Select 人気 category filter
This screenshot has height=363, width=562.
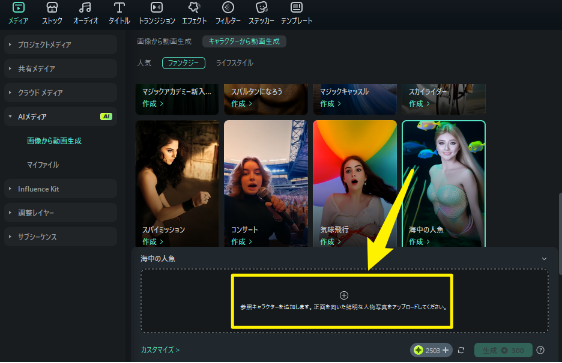144,63
